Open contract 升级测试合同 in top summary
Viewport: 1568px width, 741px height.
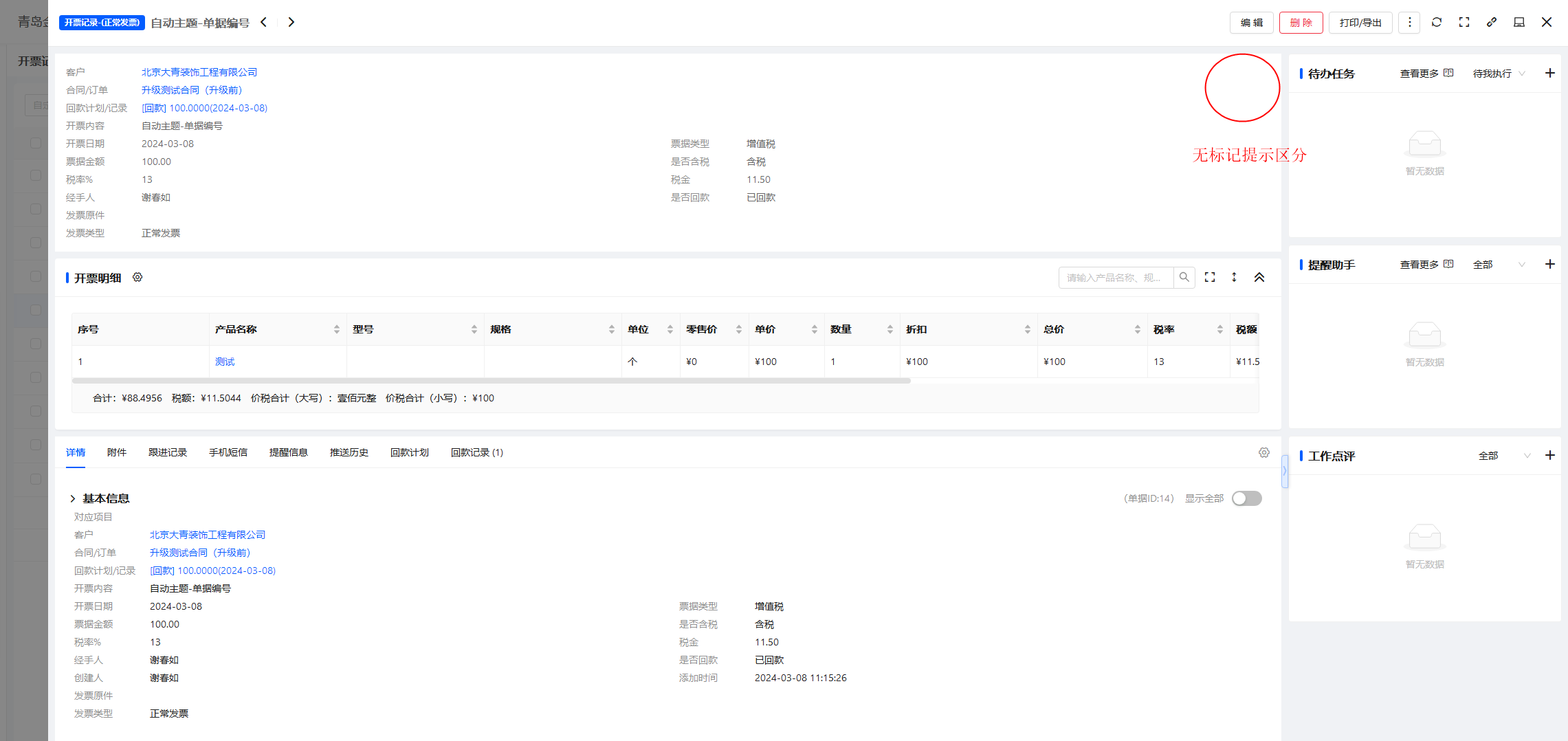(192, 90)
